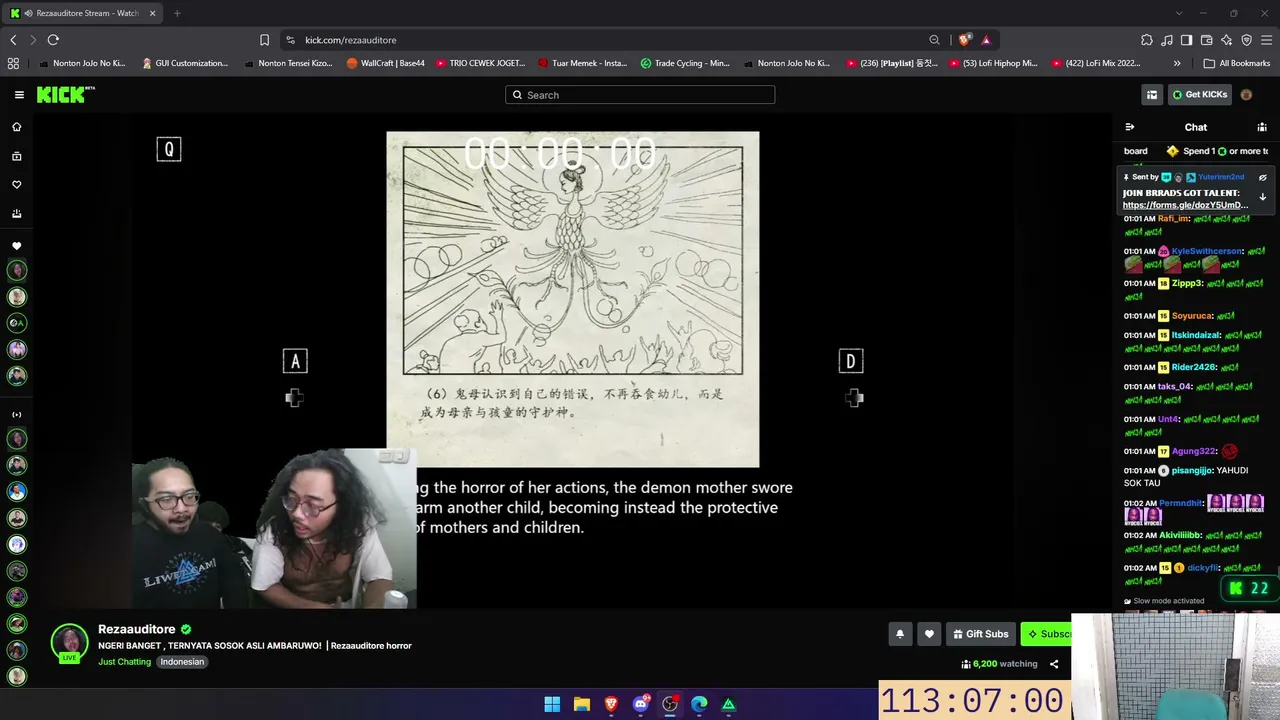This screenshot has height=720, width=1280.
Task: Hide the pinned chat message
Action: tap(1262, 177)
